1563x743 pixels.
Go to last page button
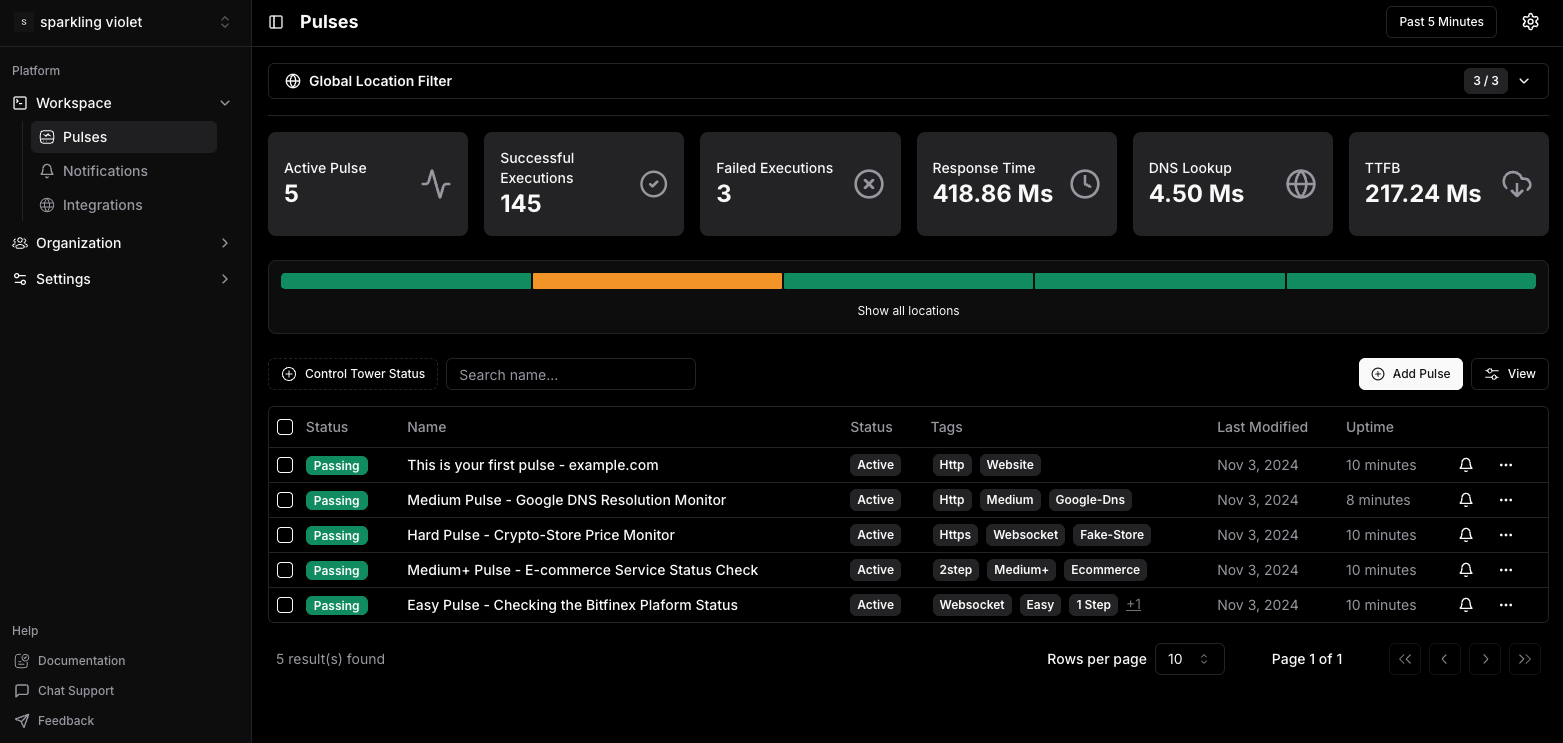(x=1525, y=659)
